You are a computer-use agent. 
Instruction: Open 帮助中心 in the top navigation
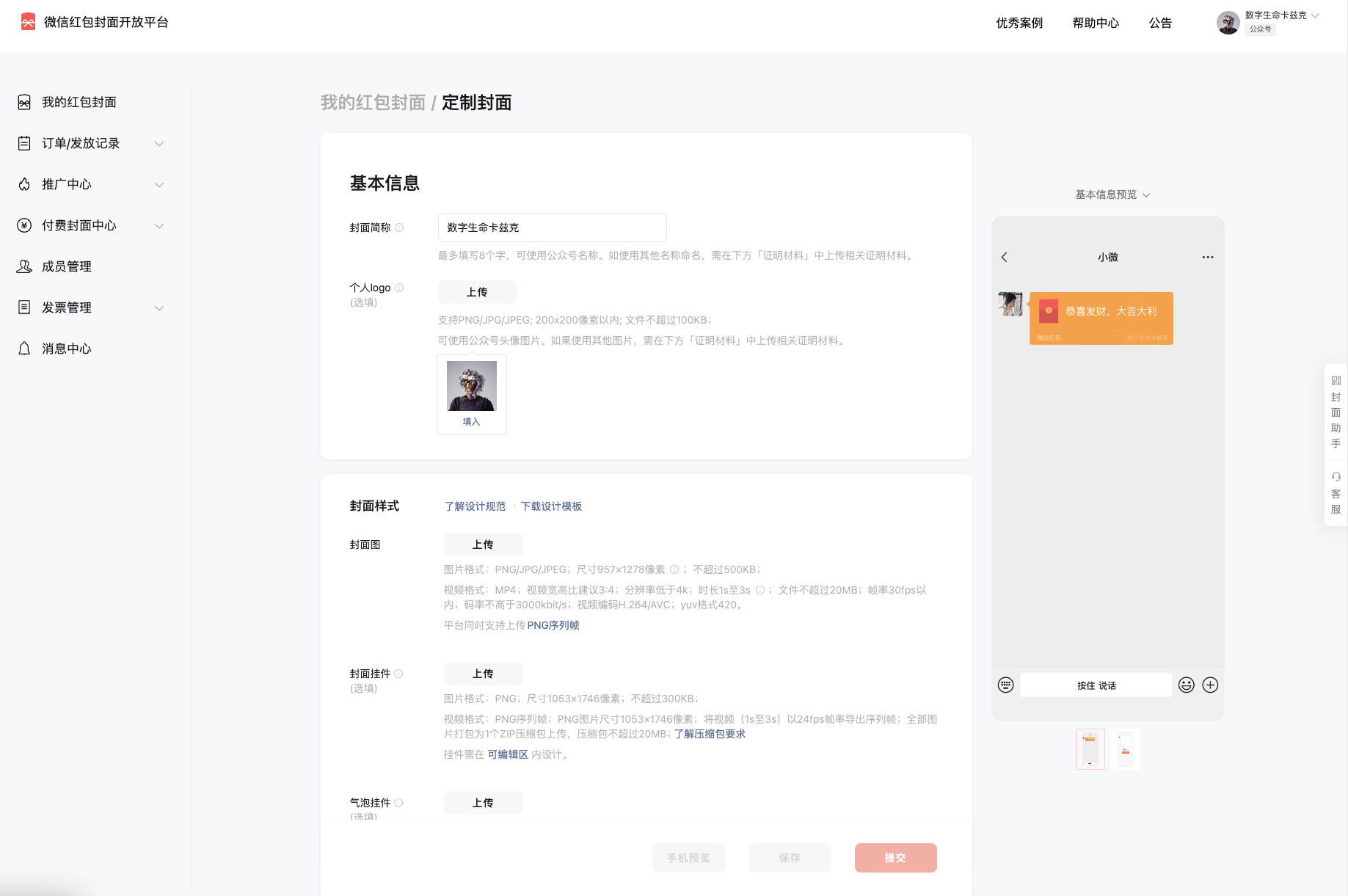coord(1095,23)
